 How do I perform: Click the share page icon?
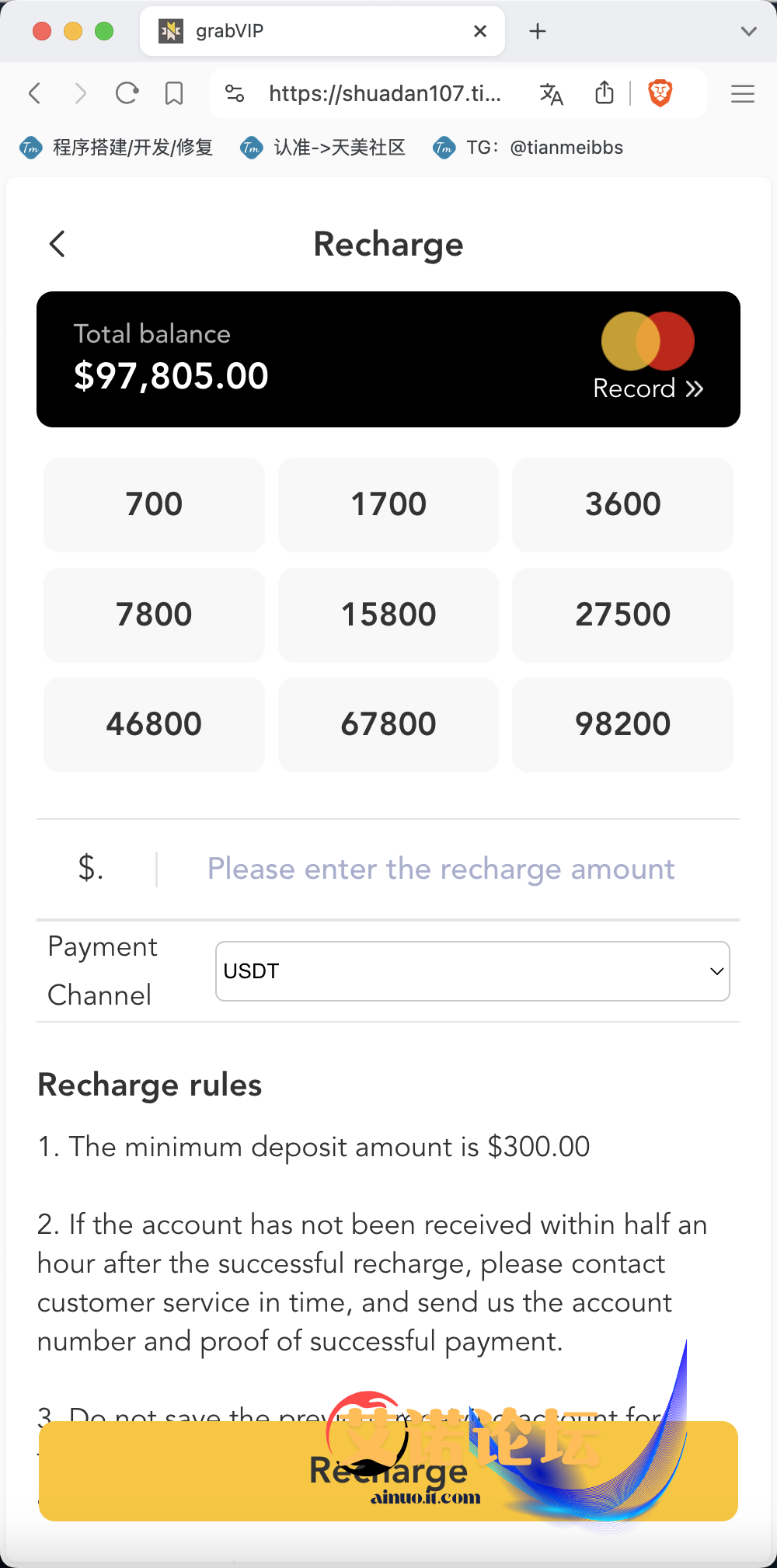[605, 93]
